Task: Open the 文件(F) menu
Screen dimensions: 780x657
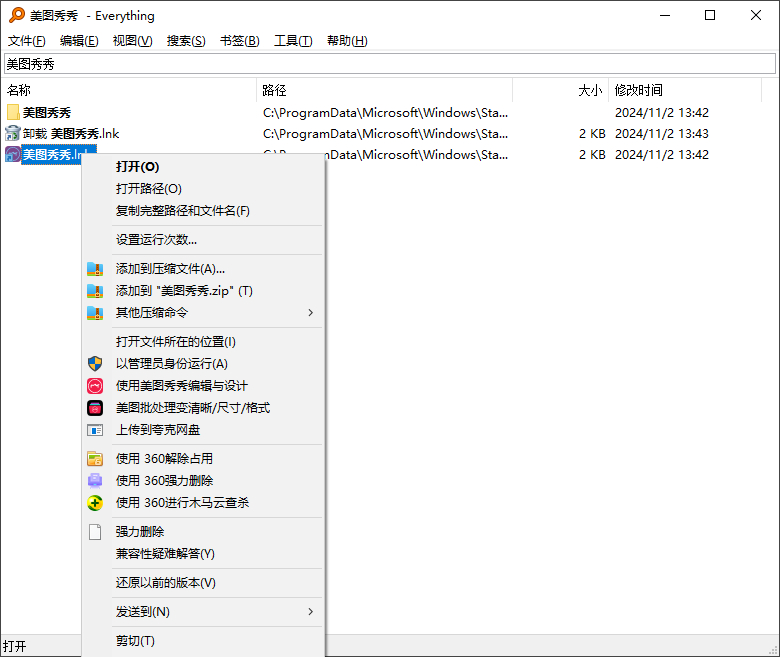Action: click(x=27, y=41)
